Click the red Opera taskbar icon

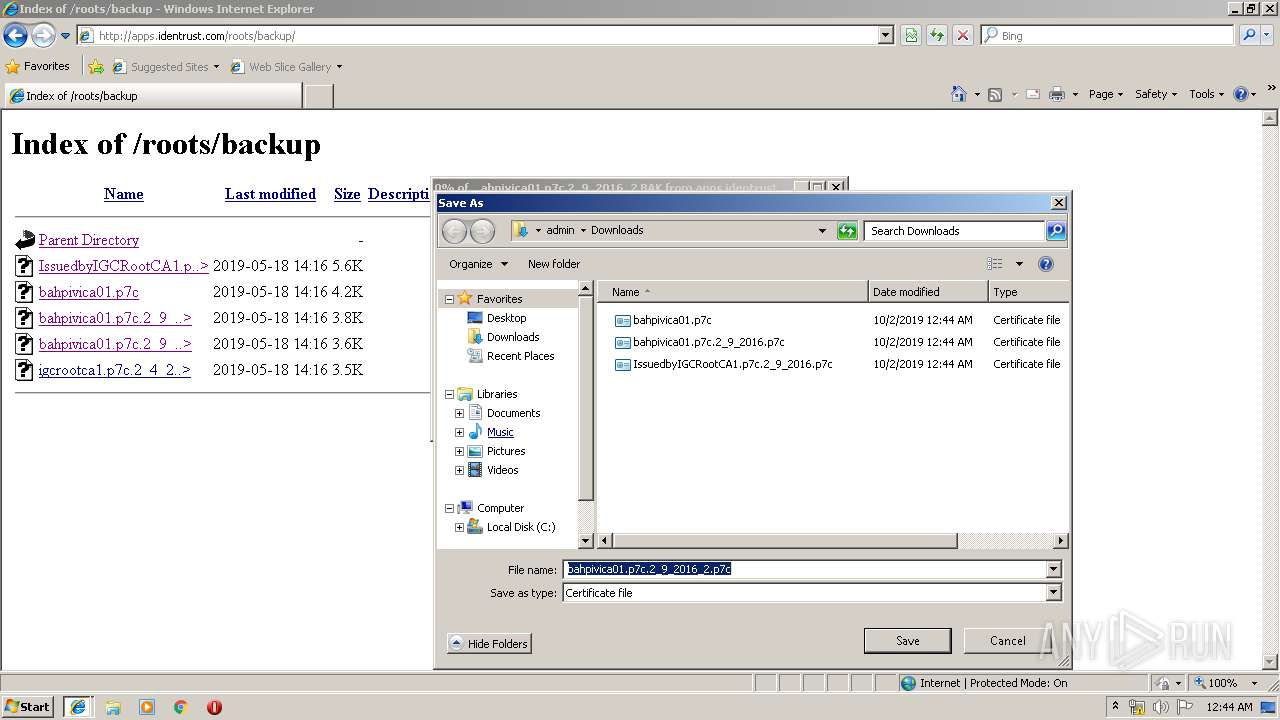tap(214, 707)
